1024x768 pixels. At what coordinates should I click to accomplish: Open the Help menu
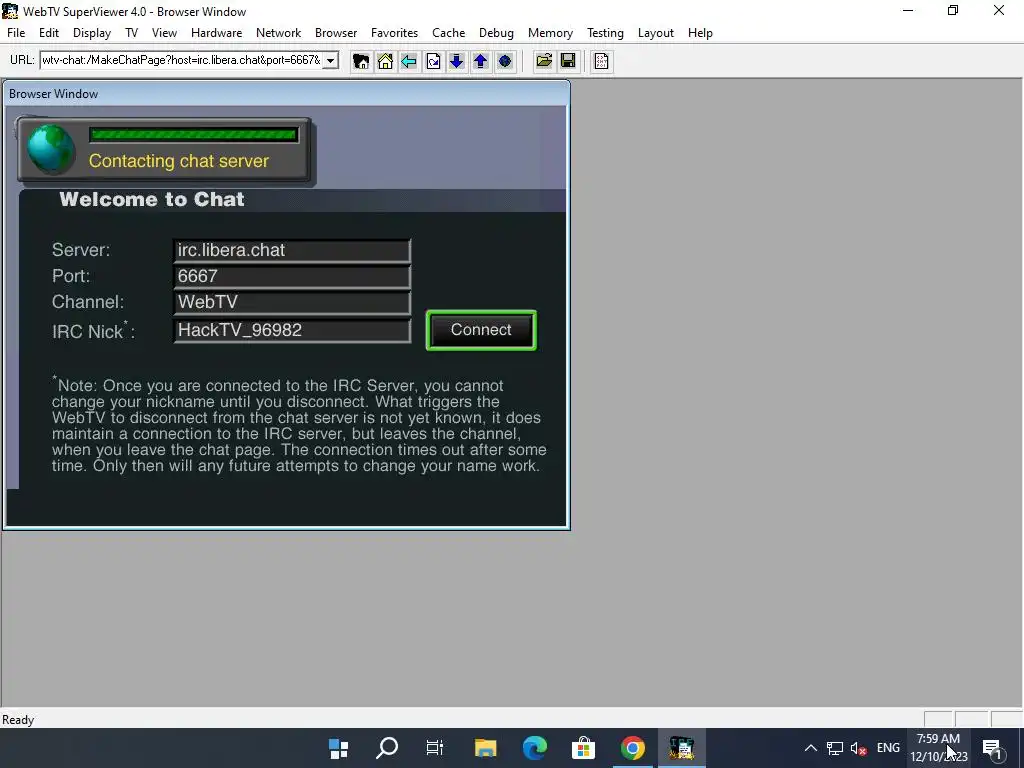[x=700, y=33]
